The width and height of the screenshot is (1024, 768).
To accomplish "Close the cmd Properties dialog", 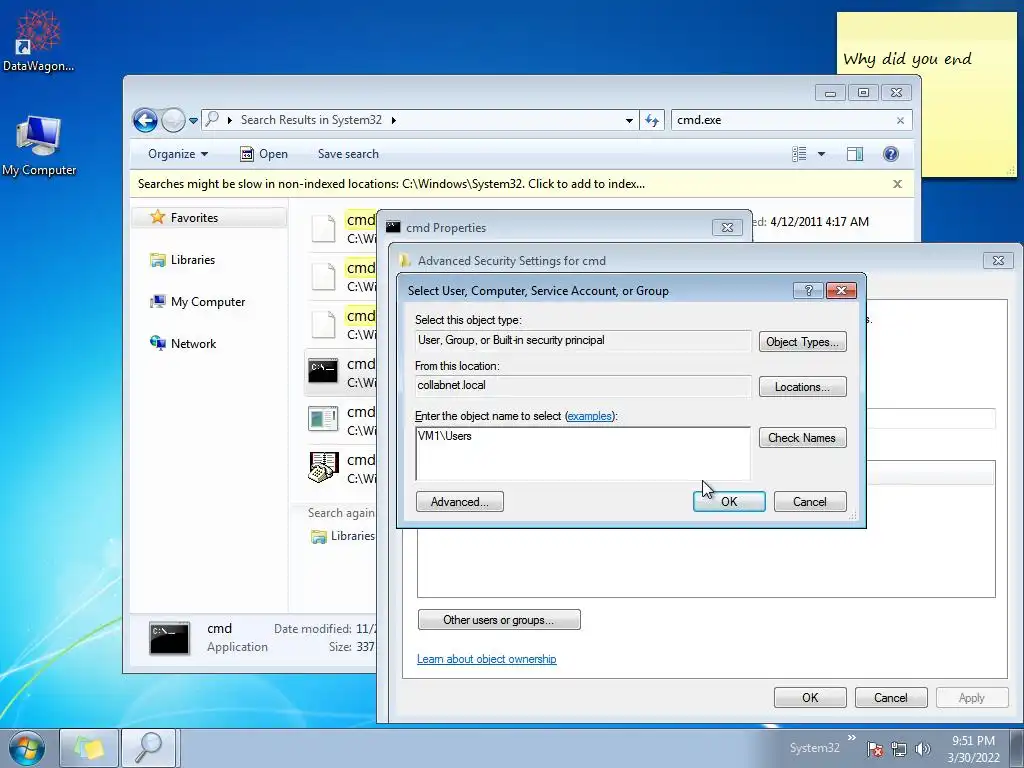I will tap(727, 227).
